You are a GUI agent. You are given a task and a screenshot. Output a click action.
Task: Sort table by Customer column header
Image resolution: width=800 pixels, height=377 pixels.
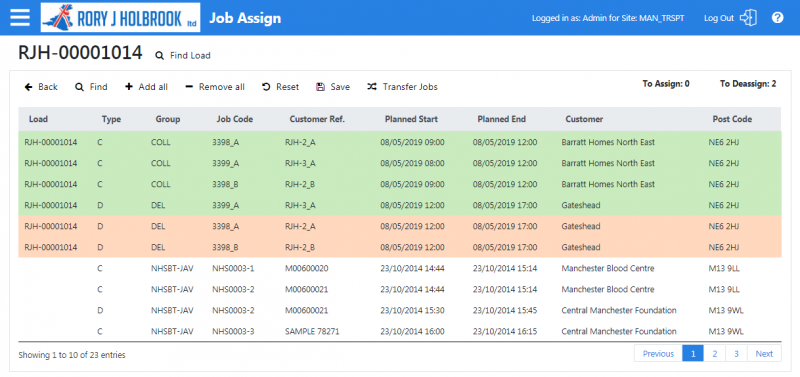tap(584, 119)
